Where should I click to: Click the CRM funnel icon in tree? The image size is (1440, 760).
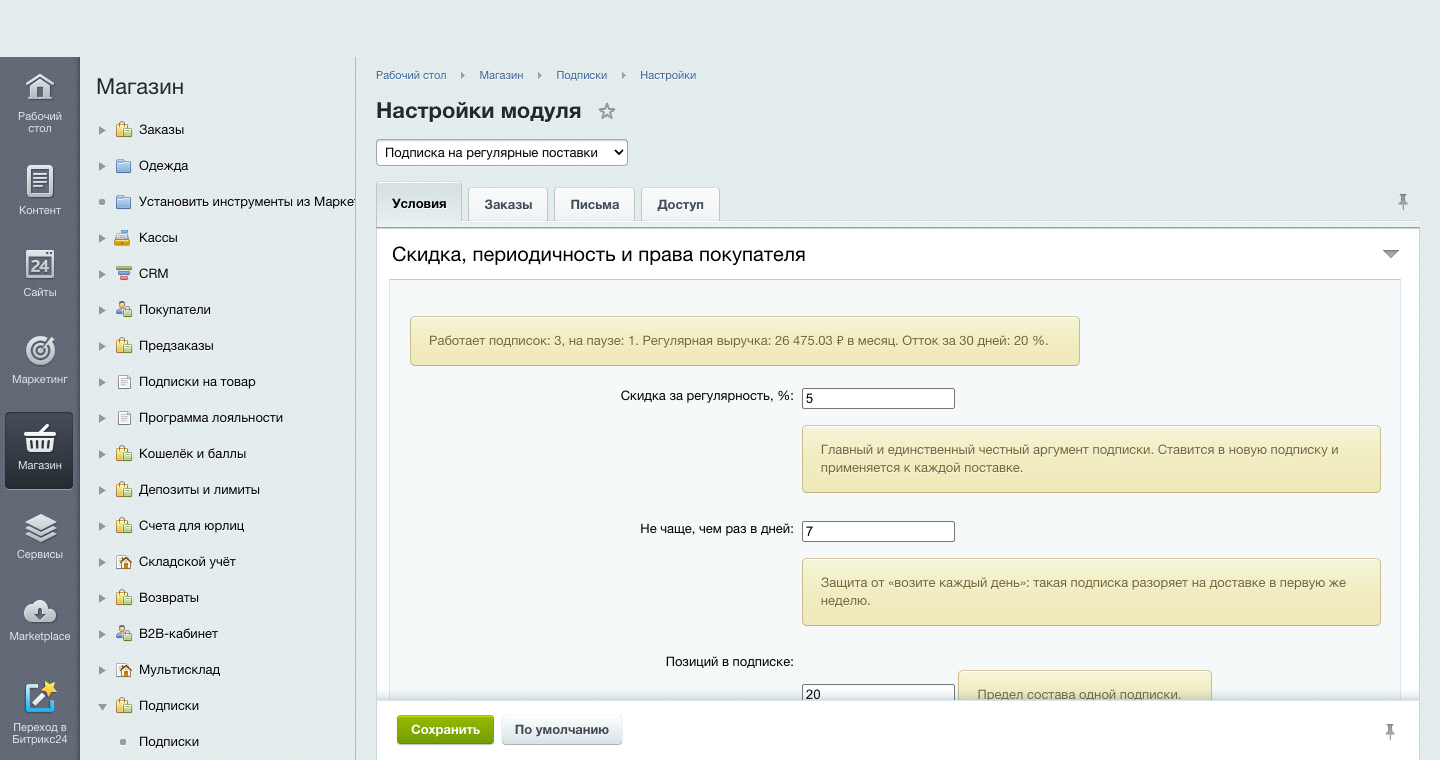tap(123, 274)
